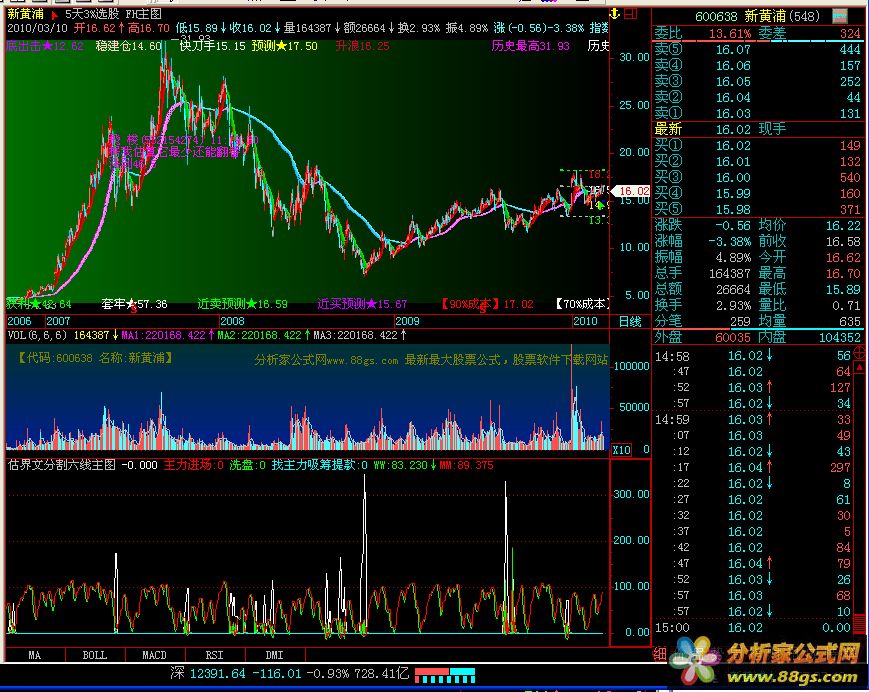
Task: Click the 历史最高31.93 label on chart
Action: coord(530,46)
